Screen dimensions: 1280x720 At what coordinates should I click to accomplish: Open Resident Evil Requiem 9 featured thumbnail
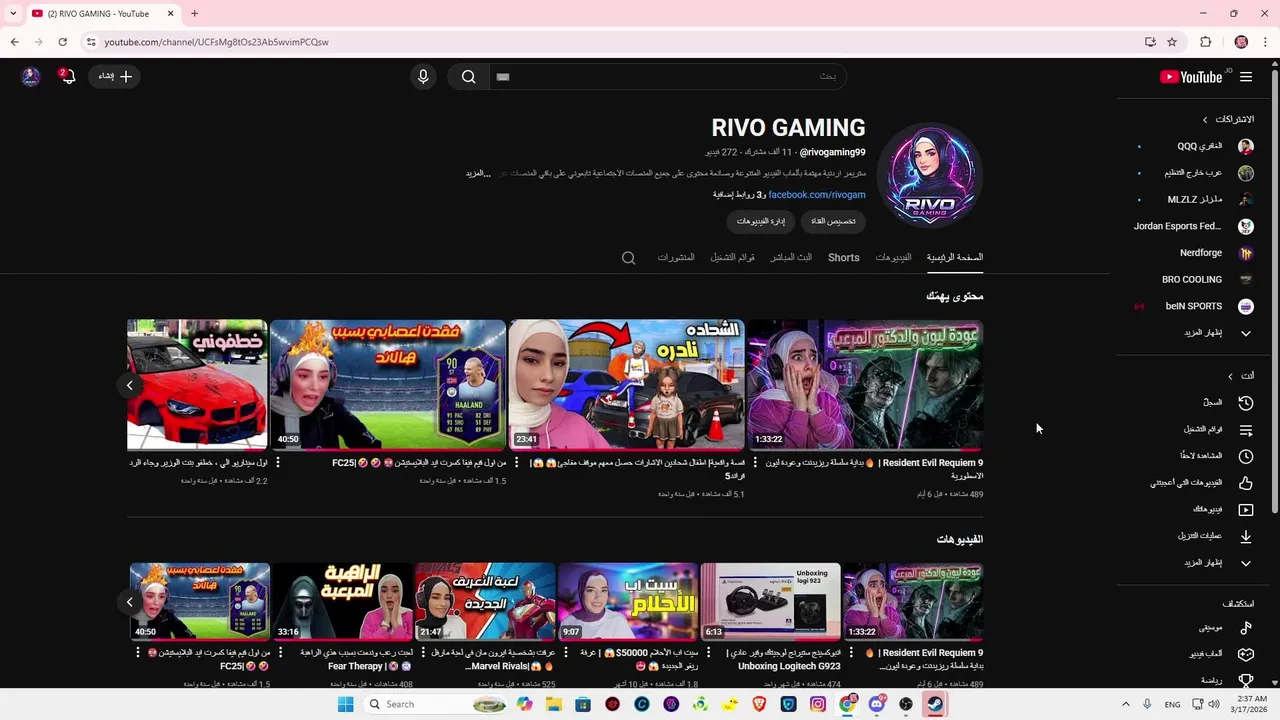[x=866, y=385]
